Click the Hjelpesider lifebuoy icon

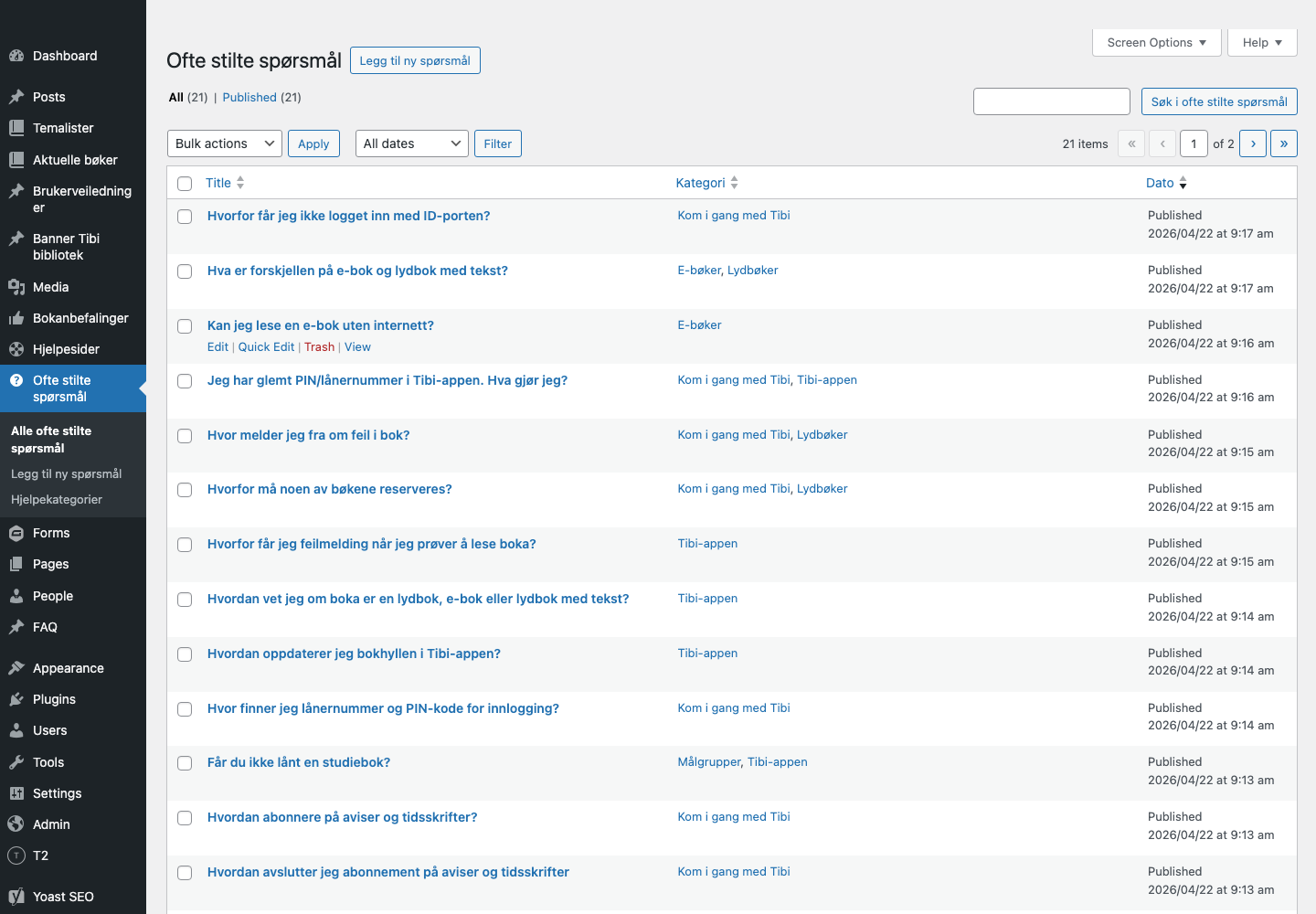tap(16, 349)
